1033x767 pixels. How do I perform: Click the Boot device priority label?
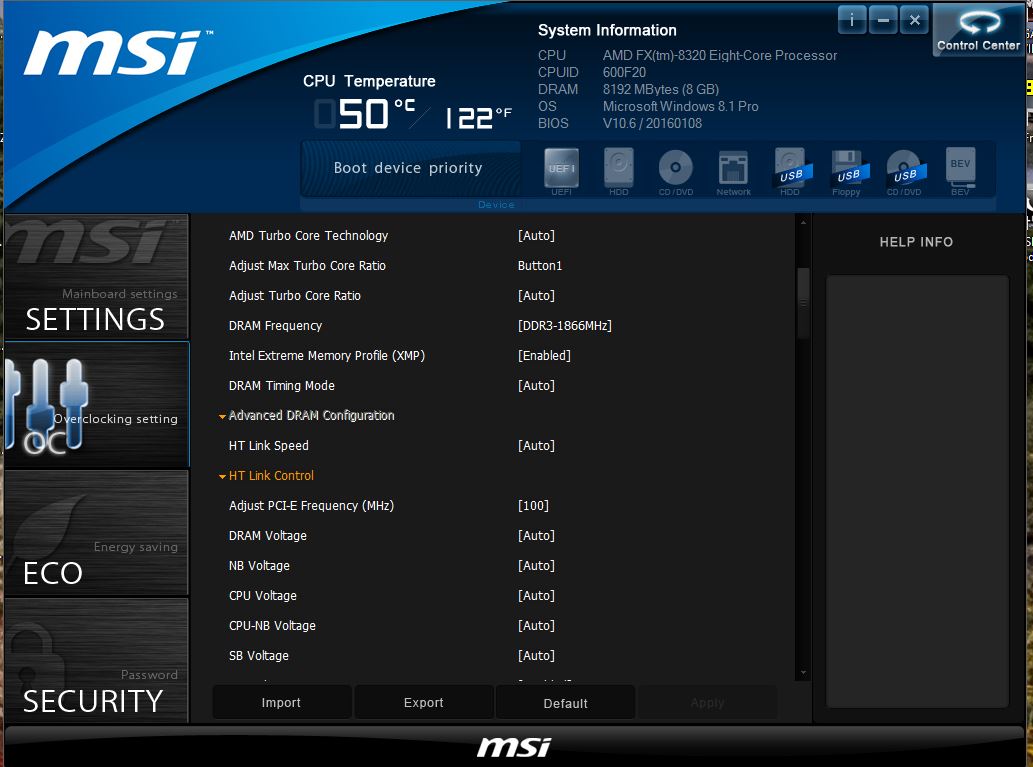click(x=408, y=168)
